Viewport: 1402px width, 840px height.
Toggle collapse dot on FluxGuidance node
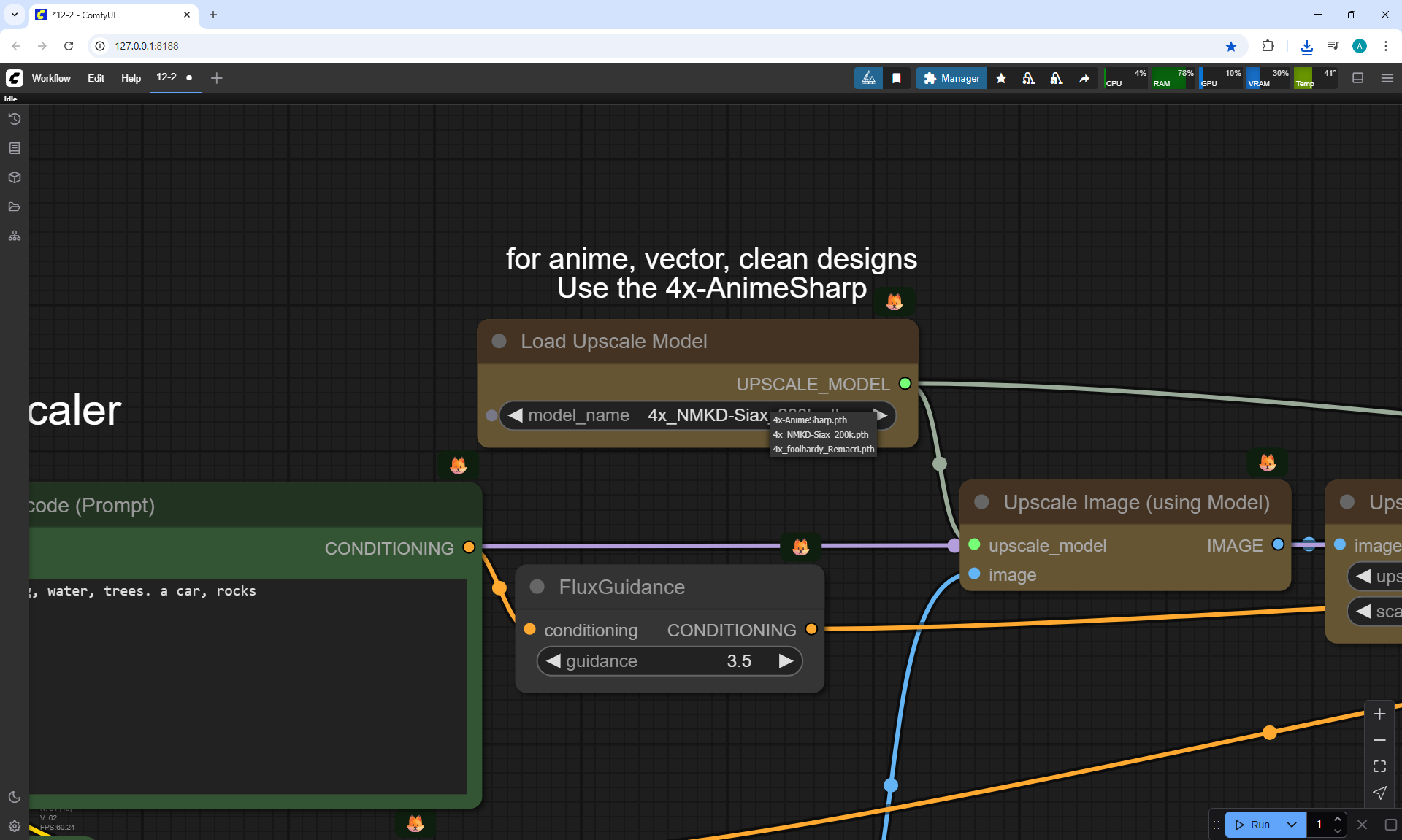point(537,587)
